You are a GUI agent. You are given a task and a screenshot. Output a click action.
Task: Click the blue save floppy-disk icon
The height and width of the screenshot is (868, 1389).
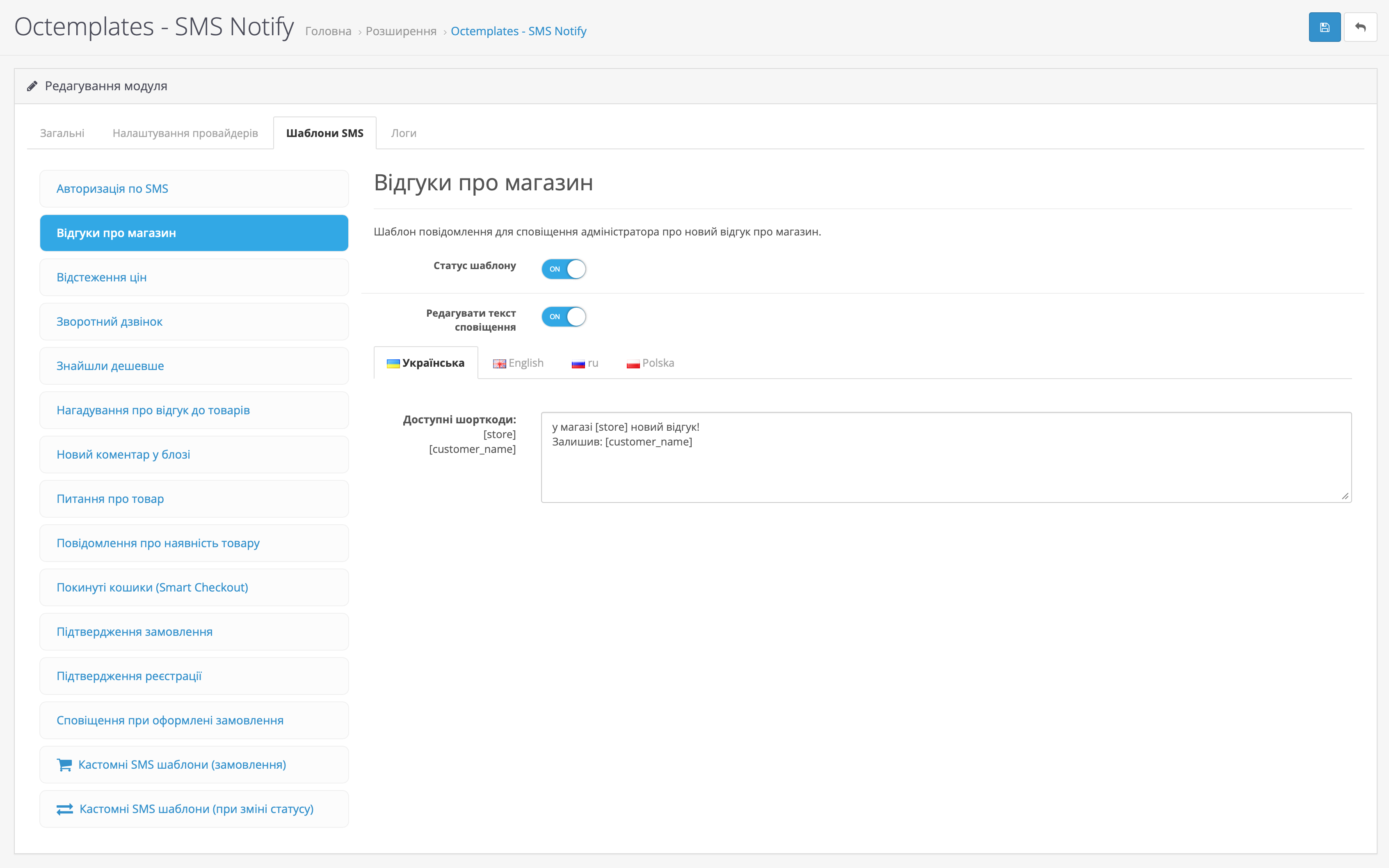(x=1324, y=27)
